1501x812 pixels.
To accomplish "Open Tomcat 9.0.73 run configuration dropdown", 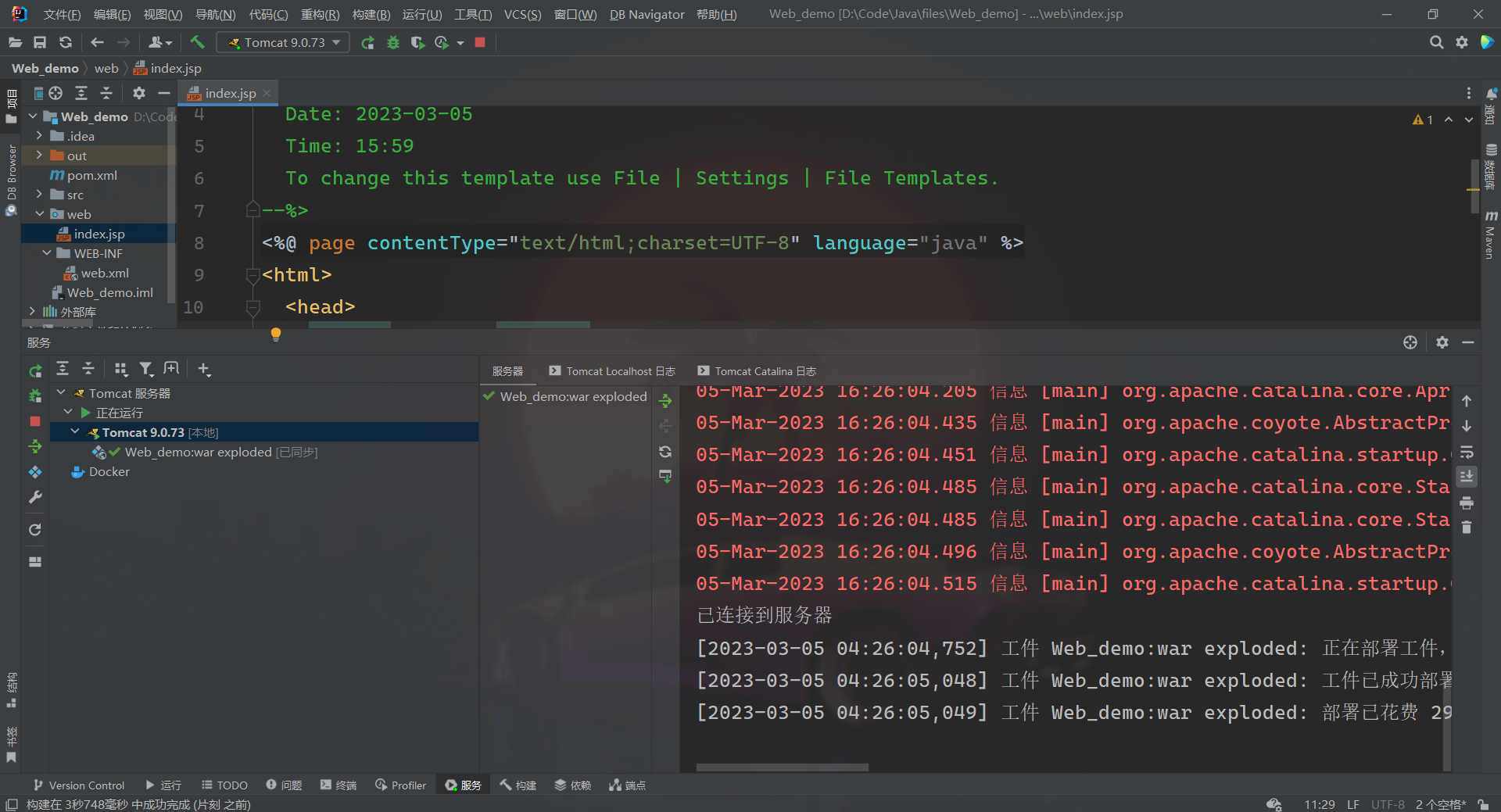I will (283, 42).
